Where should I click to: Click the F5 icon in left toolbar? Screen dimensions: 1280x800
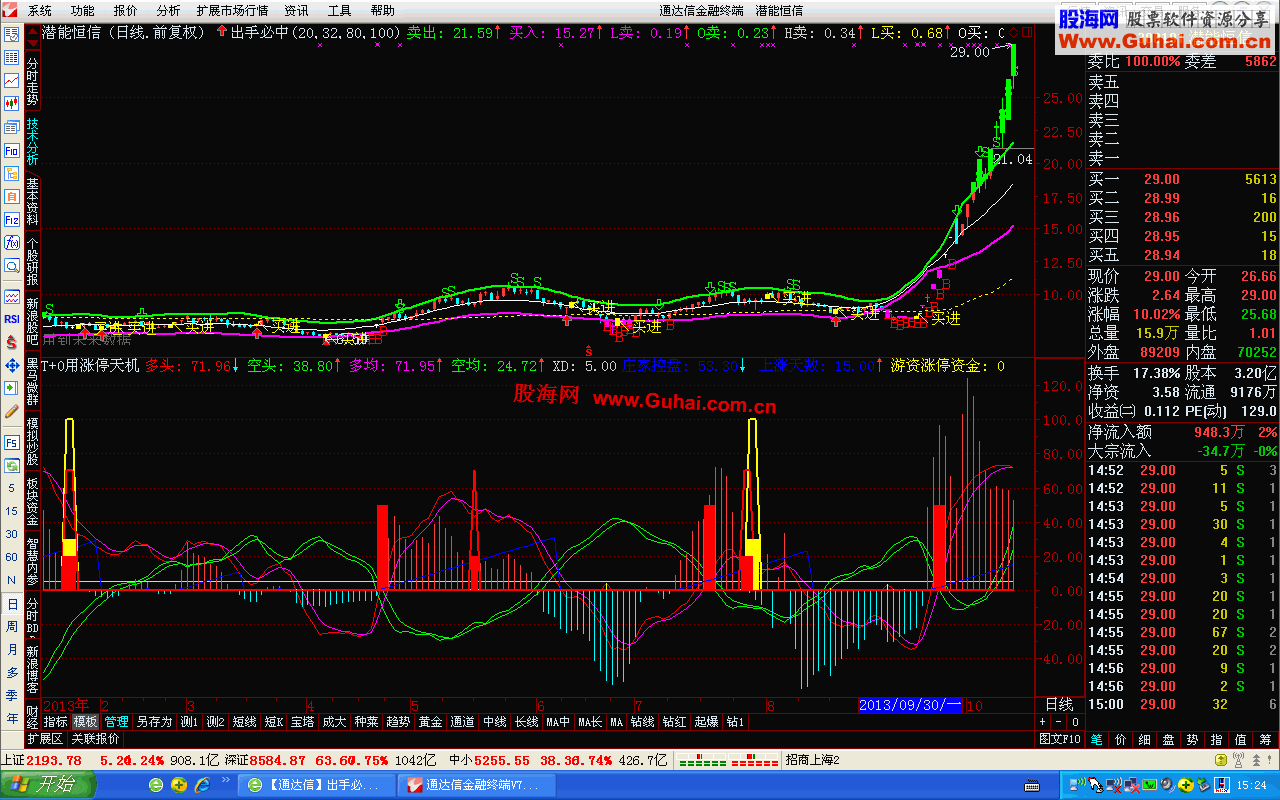coord(12,443)
